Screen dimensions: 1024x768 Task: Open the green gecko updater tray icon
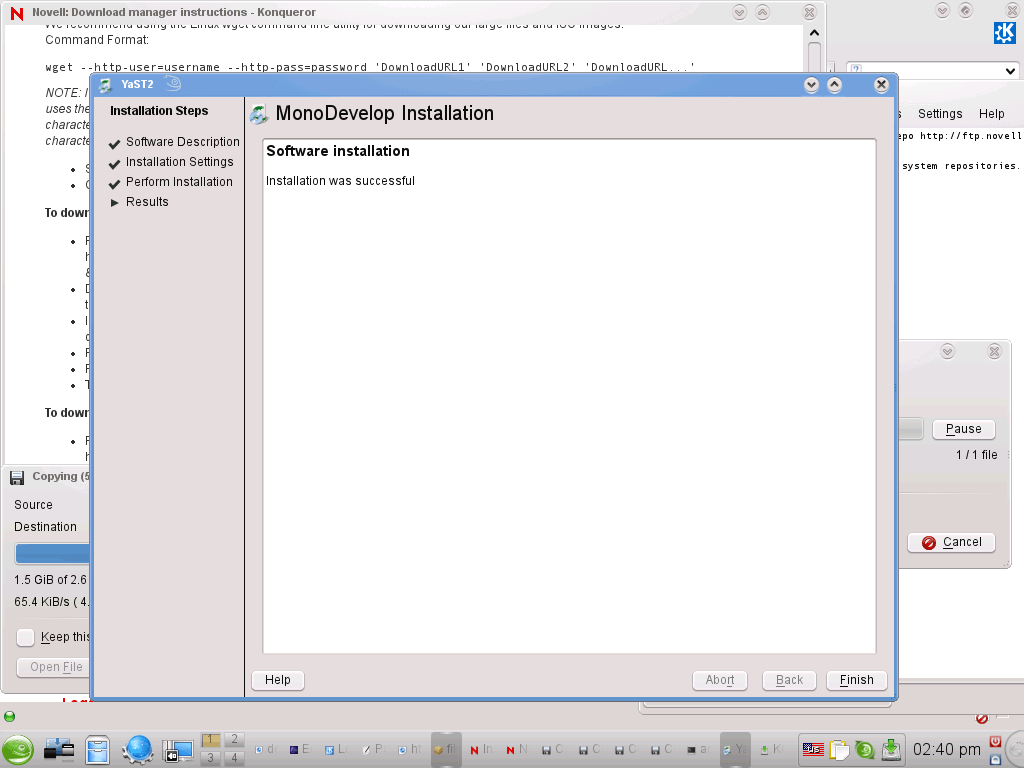click(x=865, y=750)
